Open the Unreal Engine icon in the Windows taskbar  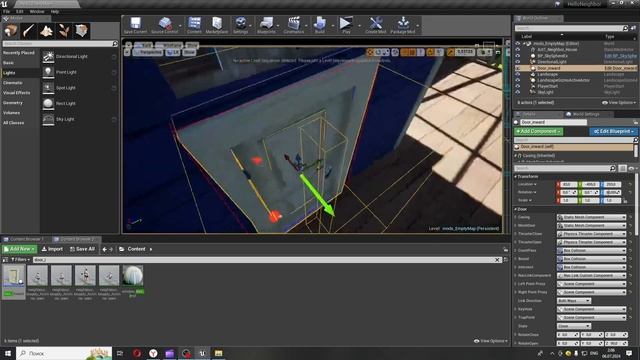coord(202,353)
